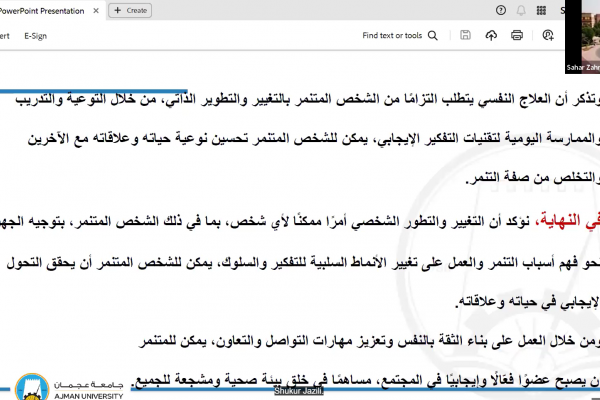Viewport: 600px width, 400px height.
Task: Open the apps grid icon
Action: coord(541,10)
